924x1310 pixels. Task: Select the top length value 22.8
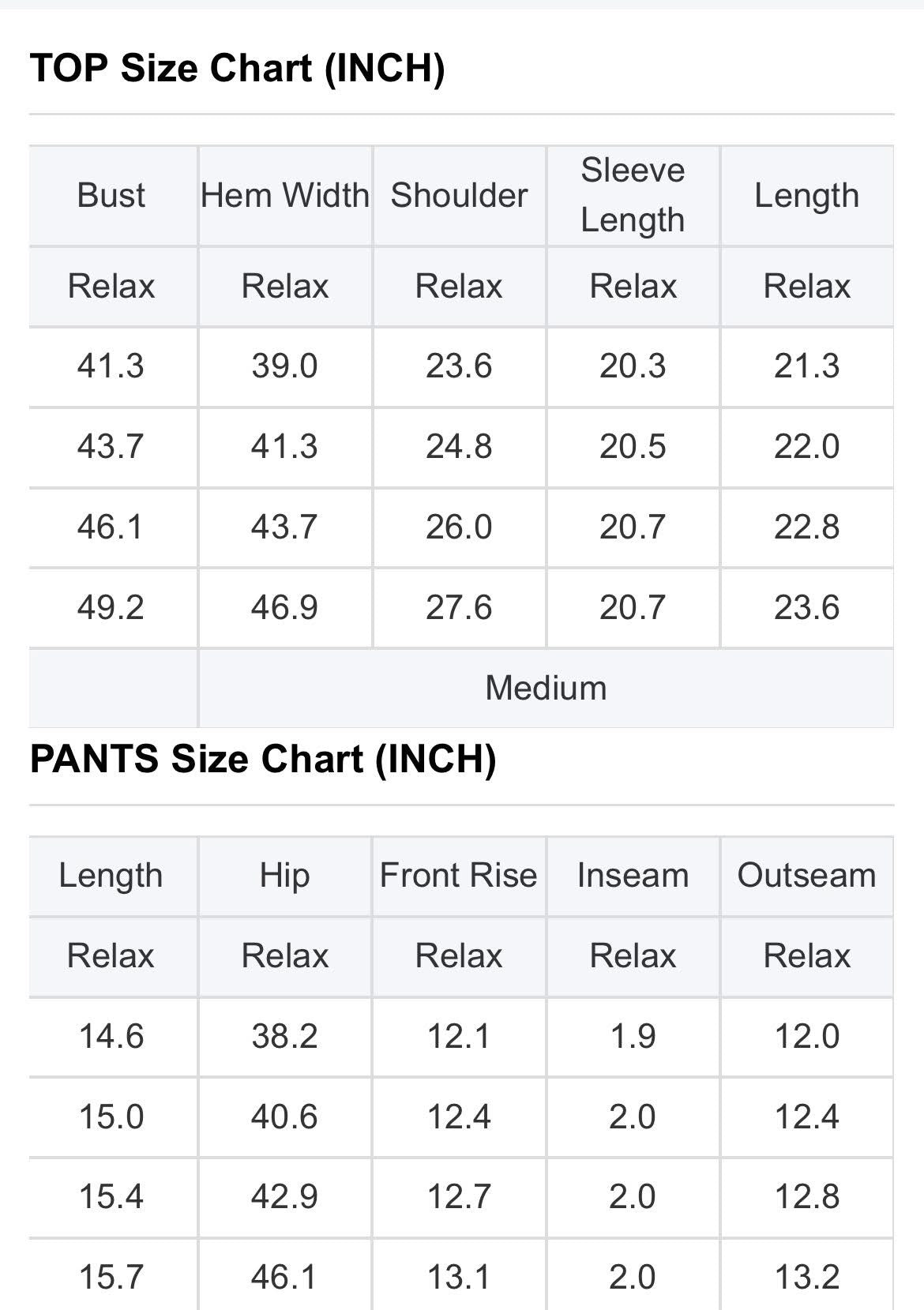[x=806, y=527]
